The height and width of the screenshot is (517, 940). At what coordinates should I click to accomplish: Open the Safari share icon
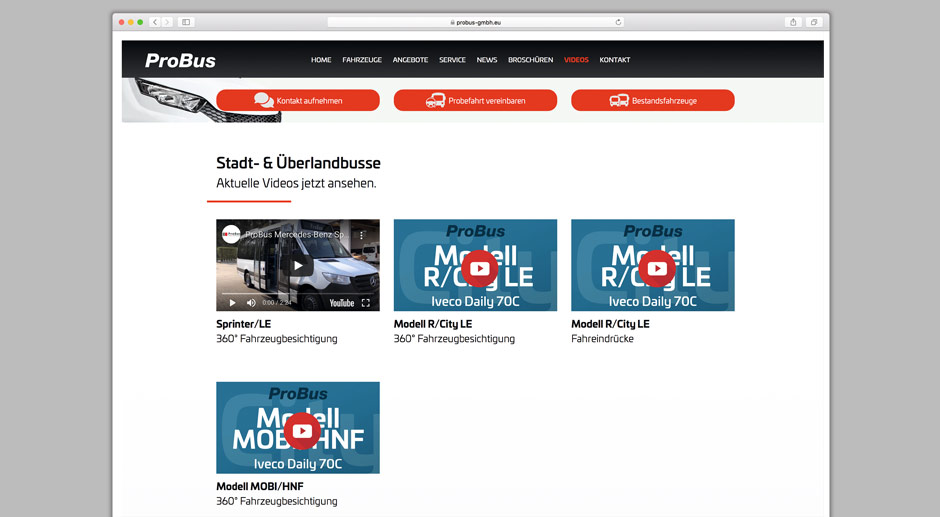click(793, 22)
